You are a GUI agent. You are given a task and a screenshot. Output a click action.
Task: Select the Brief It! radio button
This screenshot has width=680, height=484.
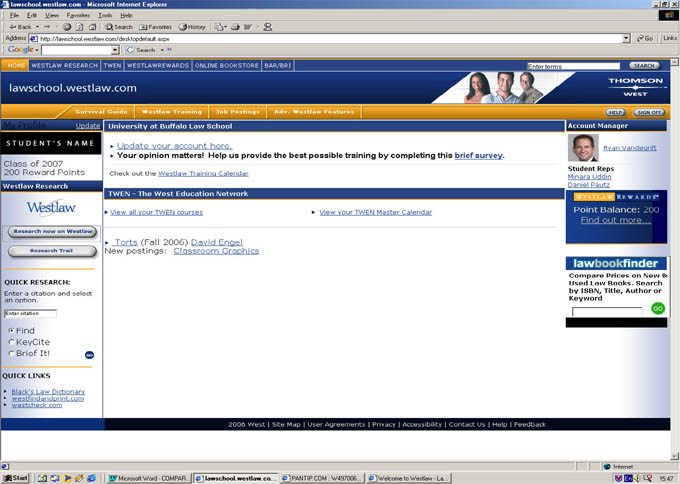pos(12,353)
